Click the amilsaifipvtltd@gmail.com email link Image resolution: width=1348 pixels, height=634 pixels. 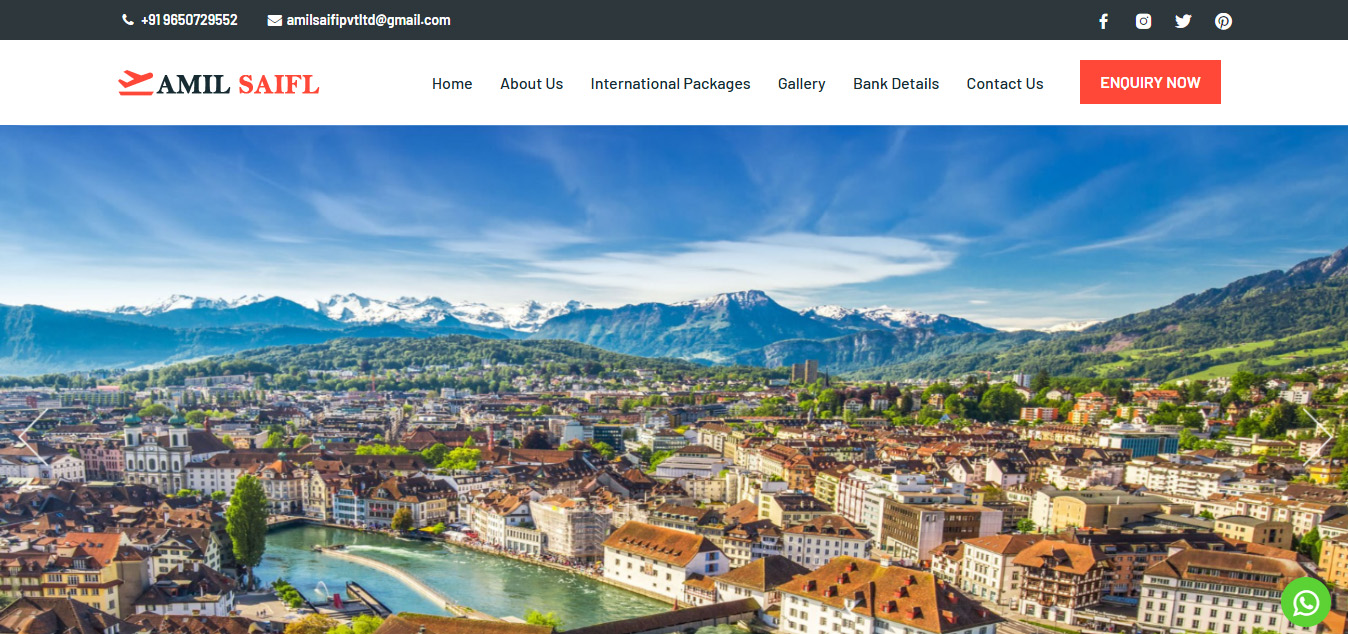pyautogui.click(x=368, y=20)
